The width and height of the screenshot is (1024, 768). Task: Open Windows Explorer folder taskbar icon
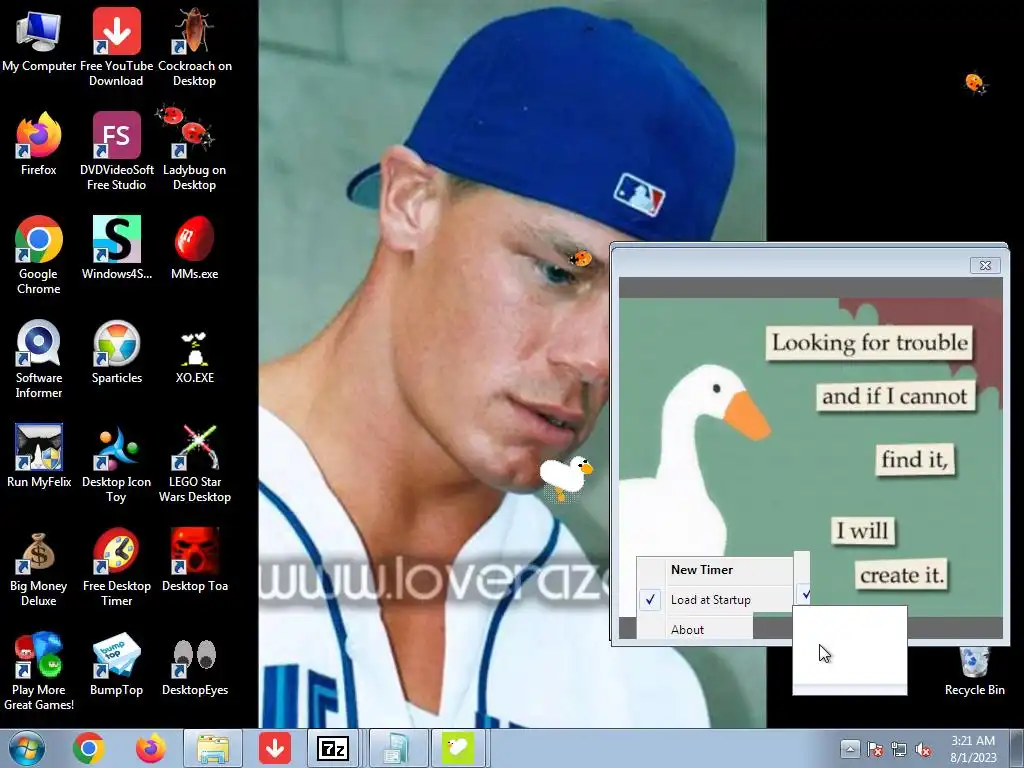pyautogui.click(x=213, y=748)
